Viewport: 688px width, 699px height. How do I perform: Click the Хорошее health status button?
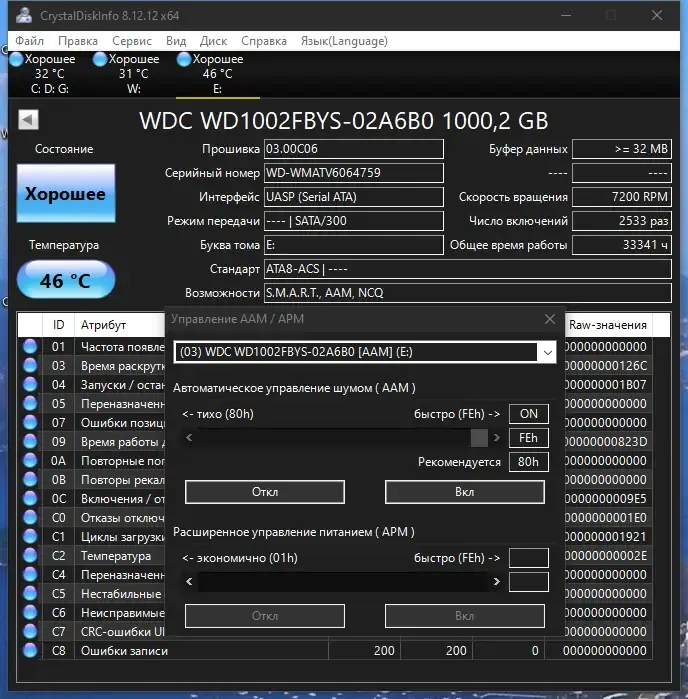point(66,193)
